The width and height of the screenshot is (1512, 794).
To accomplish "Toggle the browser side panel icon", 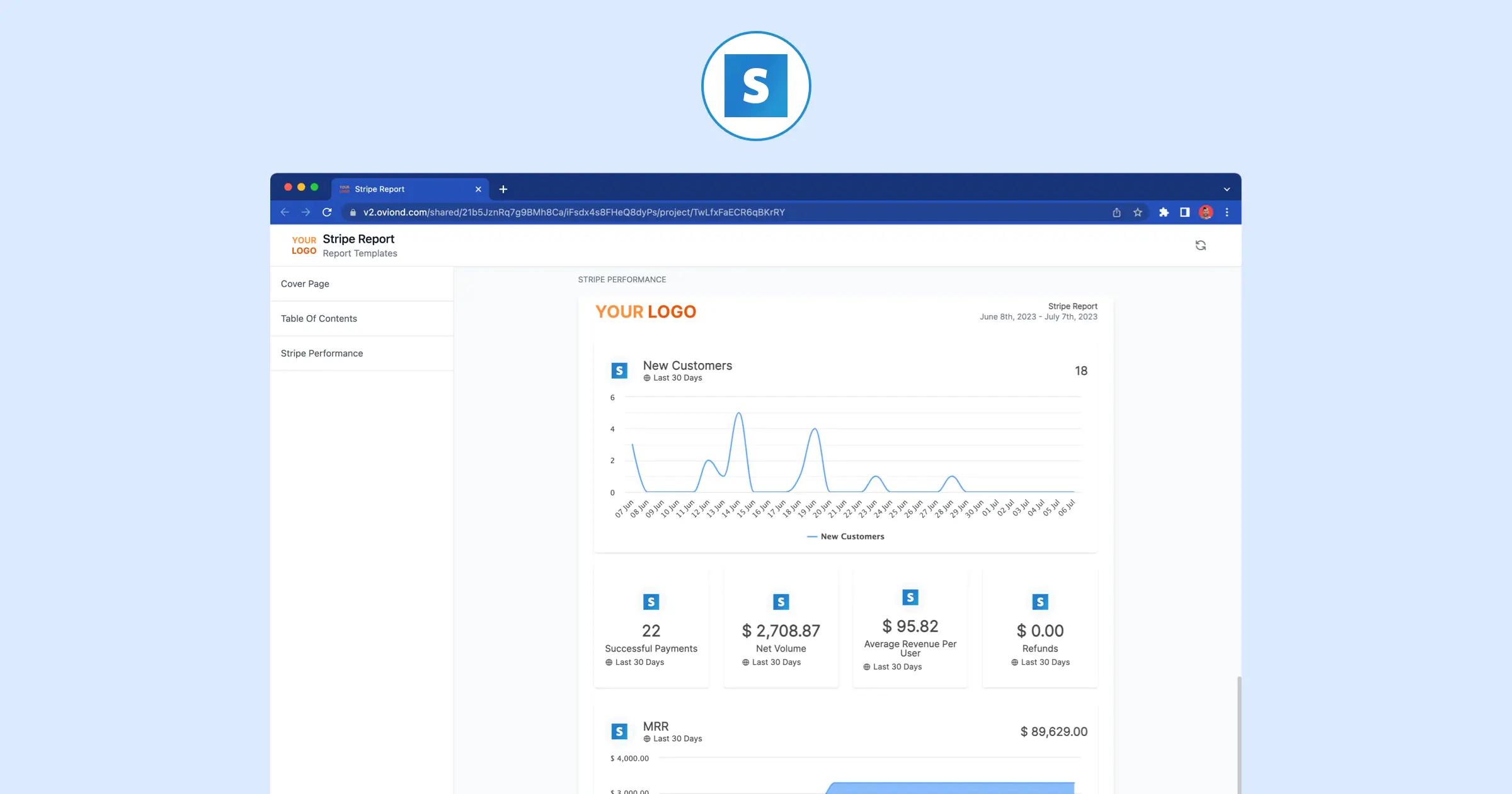I will coord(1184,212).
